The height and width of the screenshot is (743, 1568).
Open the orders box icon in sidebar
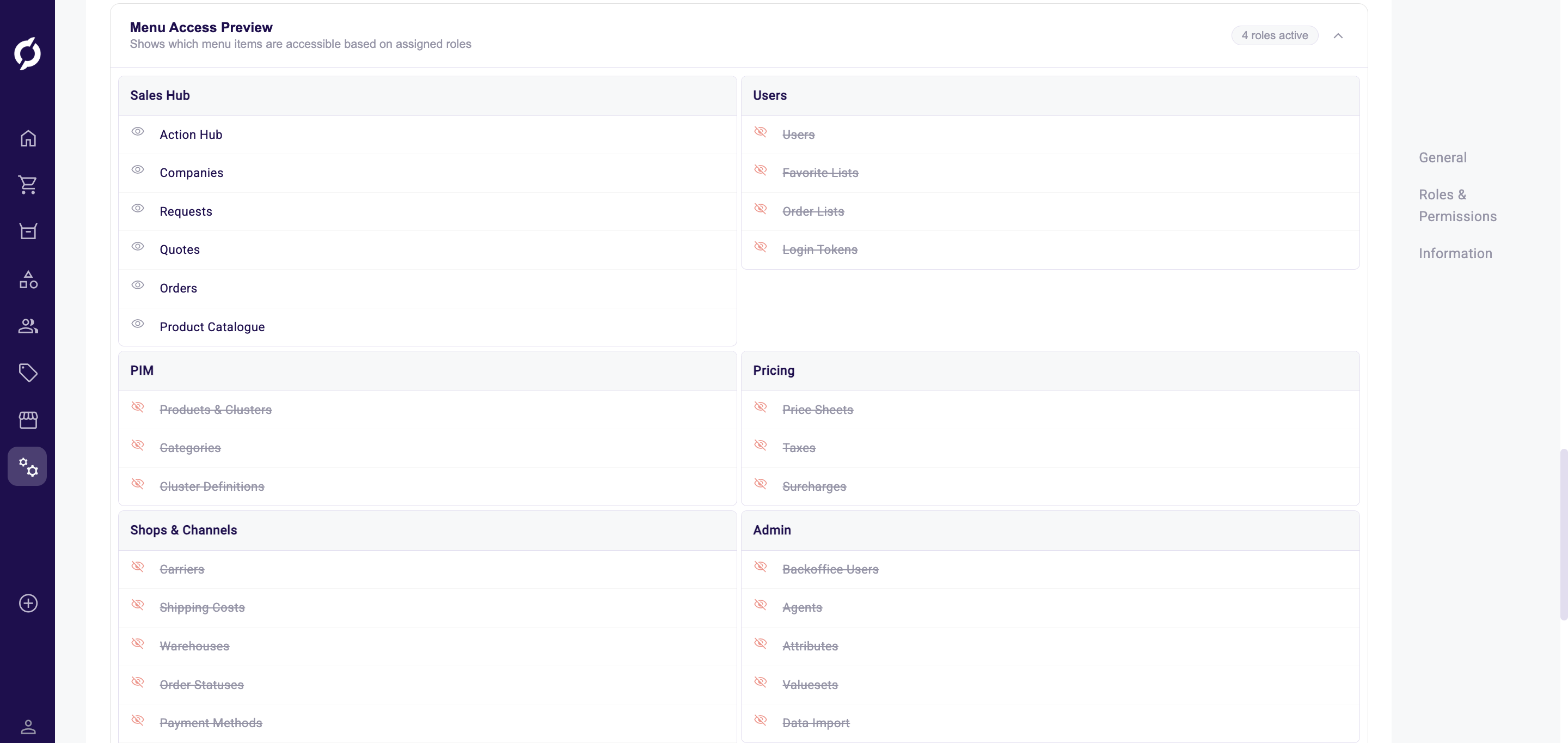pyautogui.click(x=27, y=232)
